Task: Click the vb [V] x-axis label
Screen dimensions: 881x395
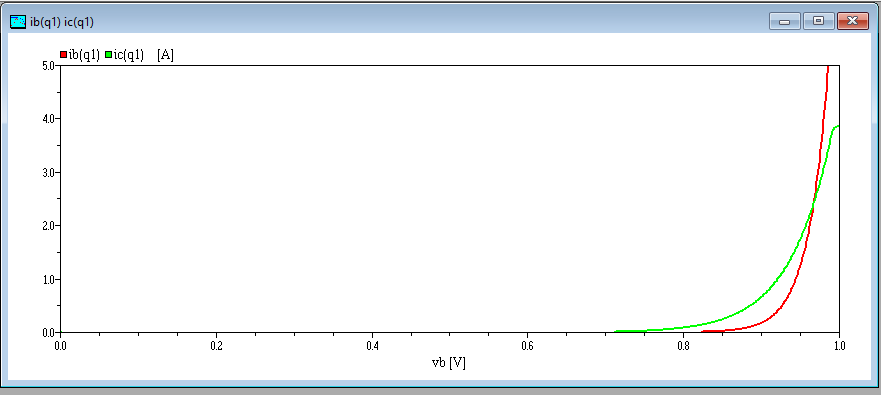Action: point(448,362)
